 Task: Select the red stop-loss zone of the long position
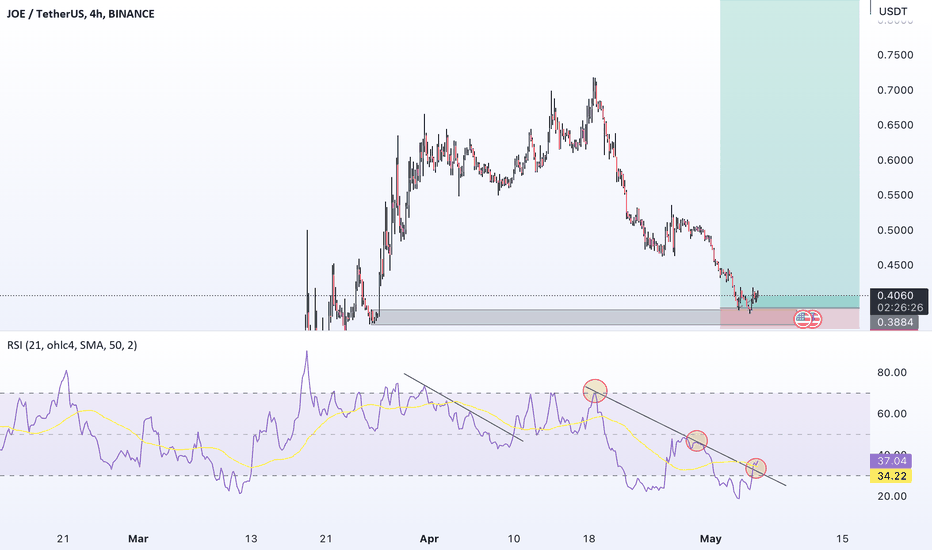(x=789, y=318)
